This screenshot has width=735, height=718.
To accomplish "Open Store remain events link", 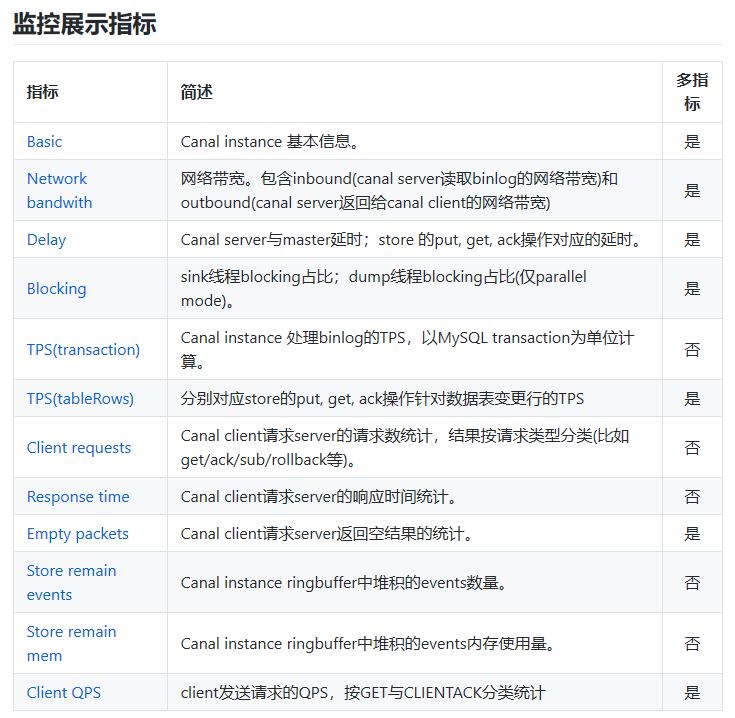I will point(71,583).
